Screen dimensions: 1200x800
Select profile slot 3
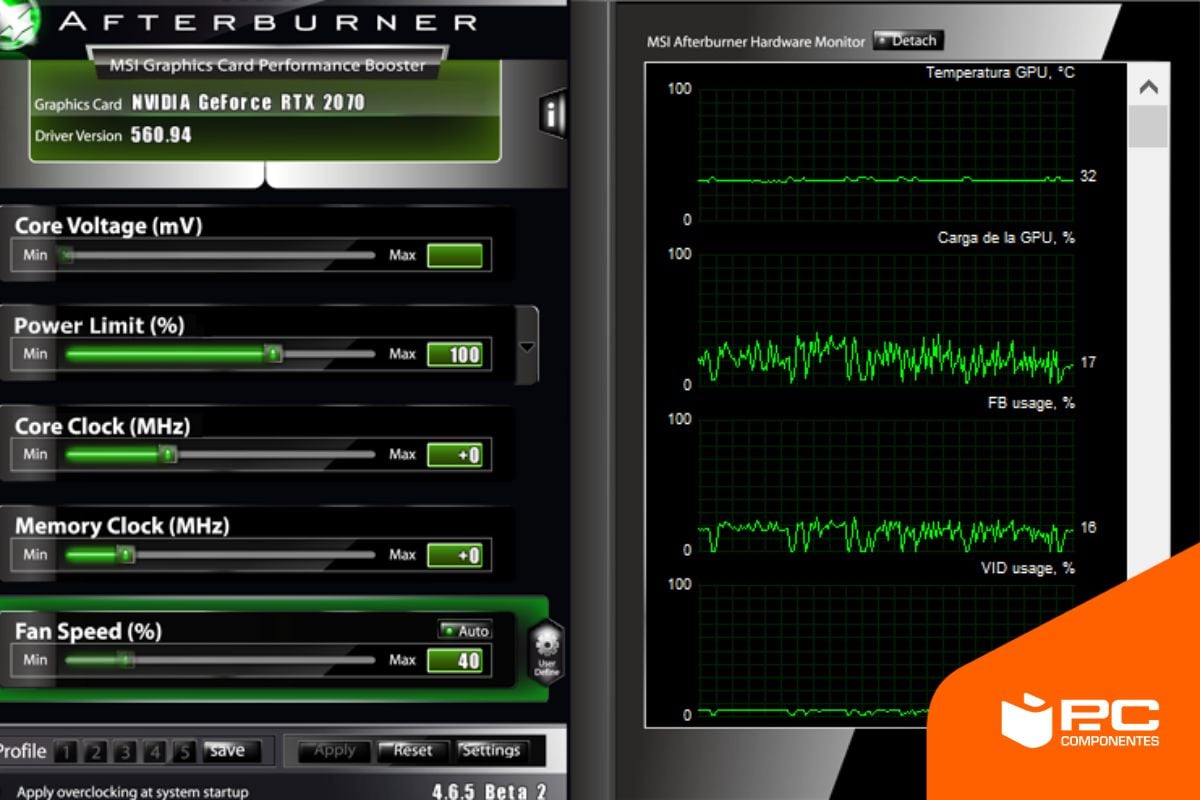pos(125,752)
